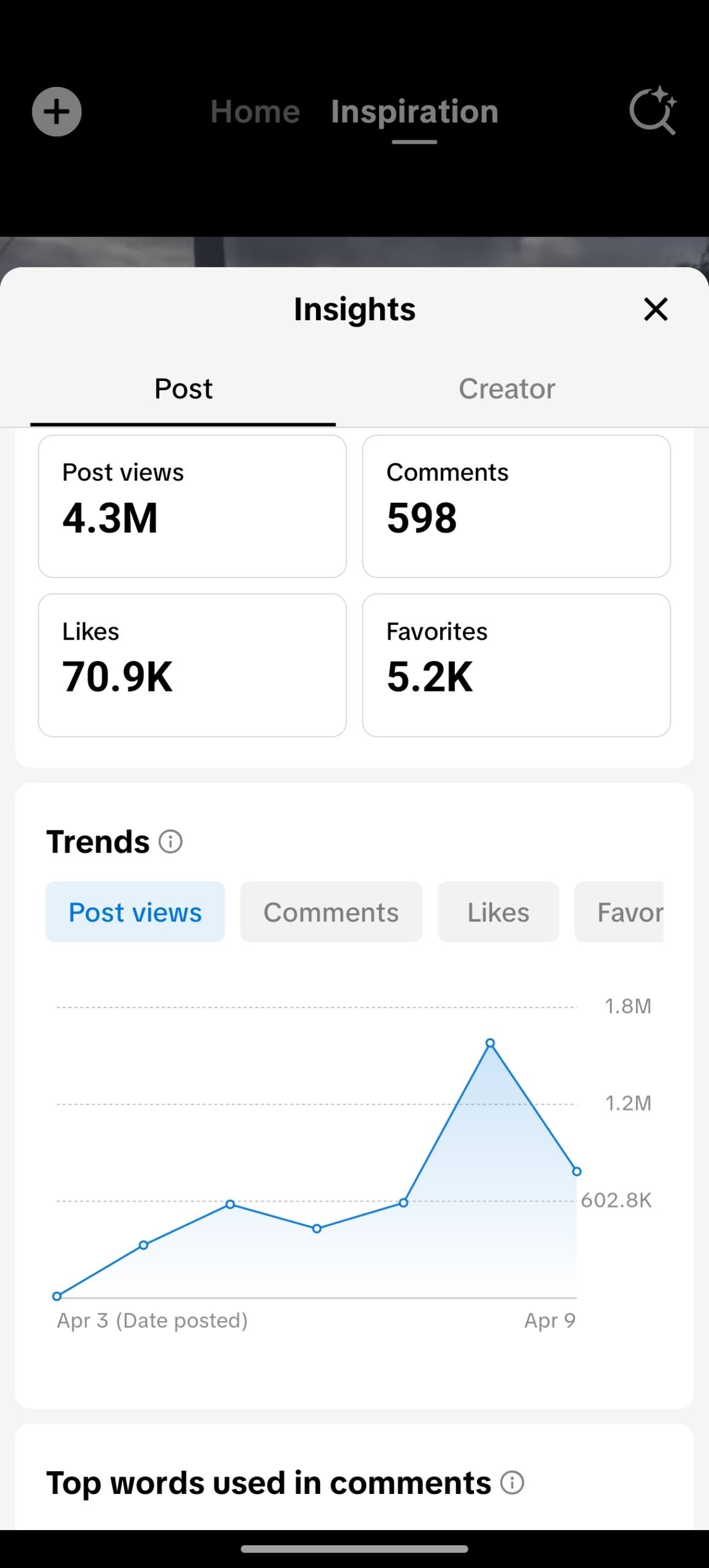Tap the Likes 70.9K card

[192, 665]
